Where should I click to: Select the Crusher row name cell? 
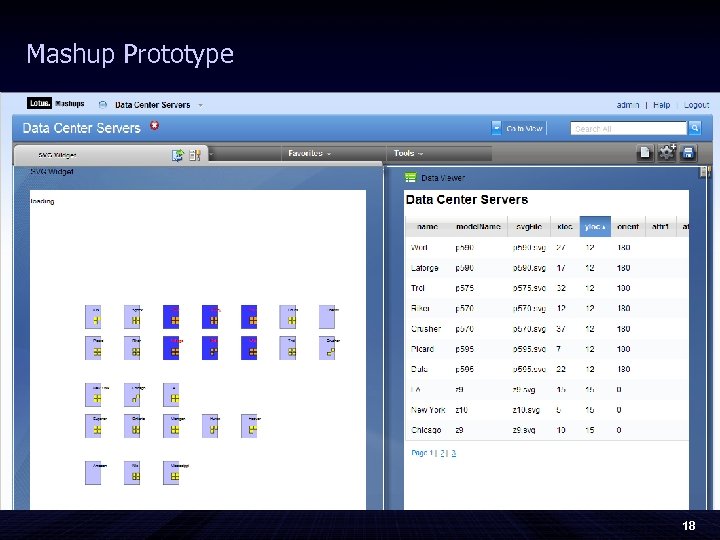[426, 329]
